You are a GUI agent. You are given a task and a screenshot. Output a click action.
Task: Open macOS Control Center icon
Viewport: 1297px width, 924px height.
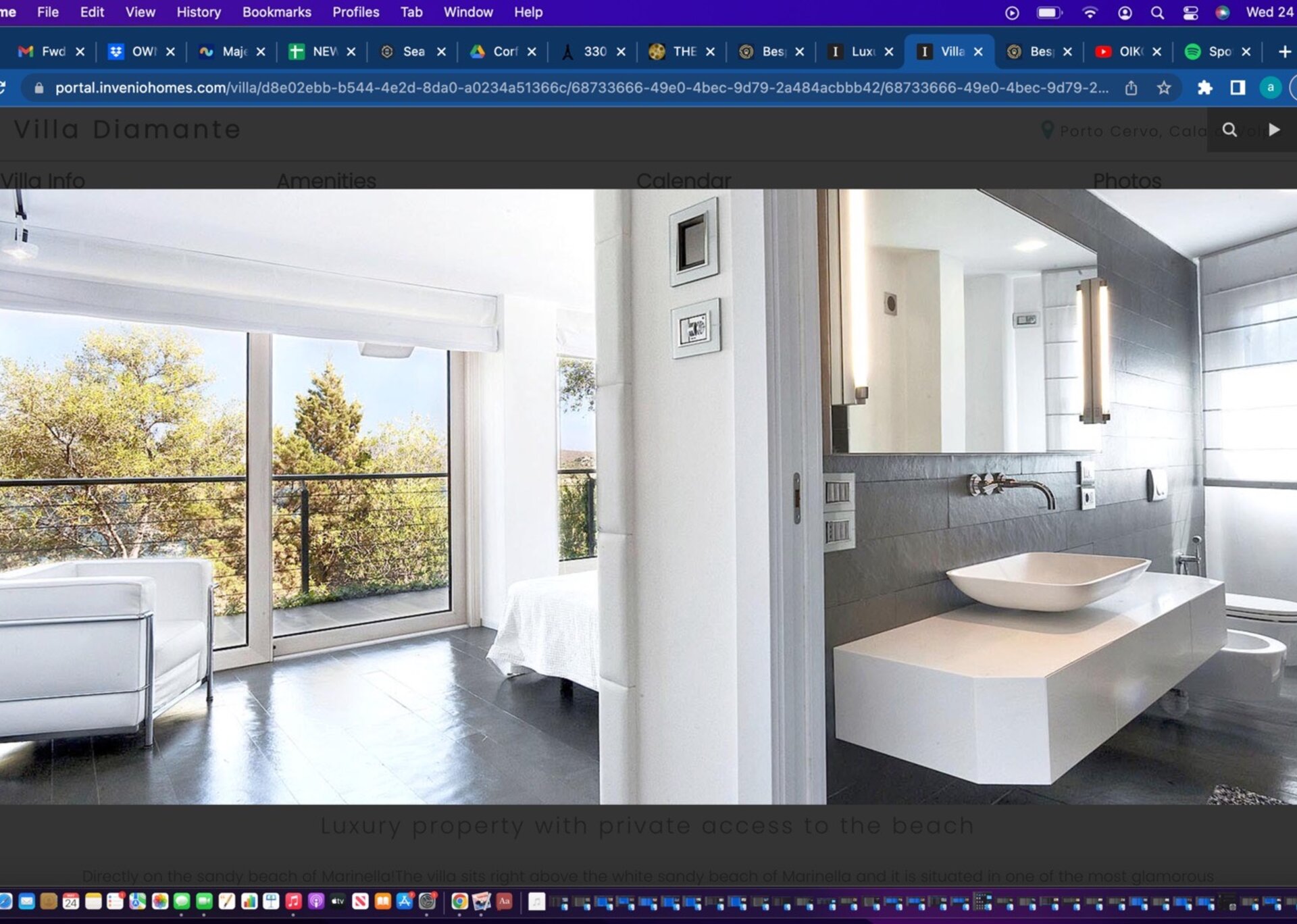(x=1190, y=12)
